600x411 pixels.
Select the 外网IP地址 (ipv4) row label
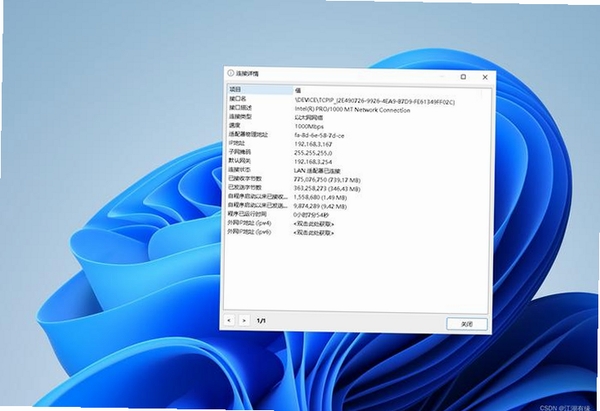(x=249, y=223)
